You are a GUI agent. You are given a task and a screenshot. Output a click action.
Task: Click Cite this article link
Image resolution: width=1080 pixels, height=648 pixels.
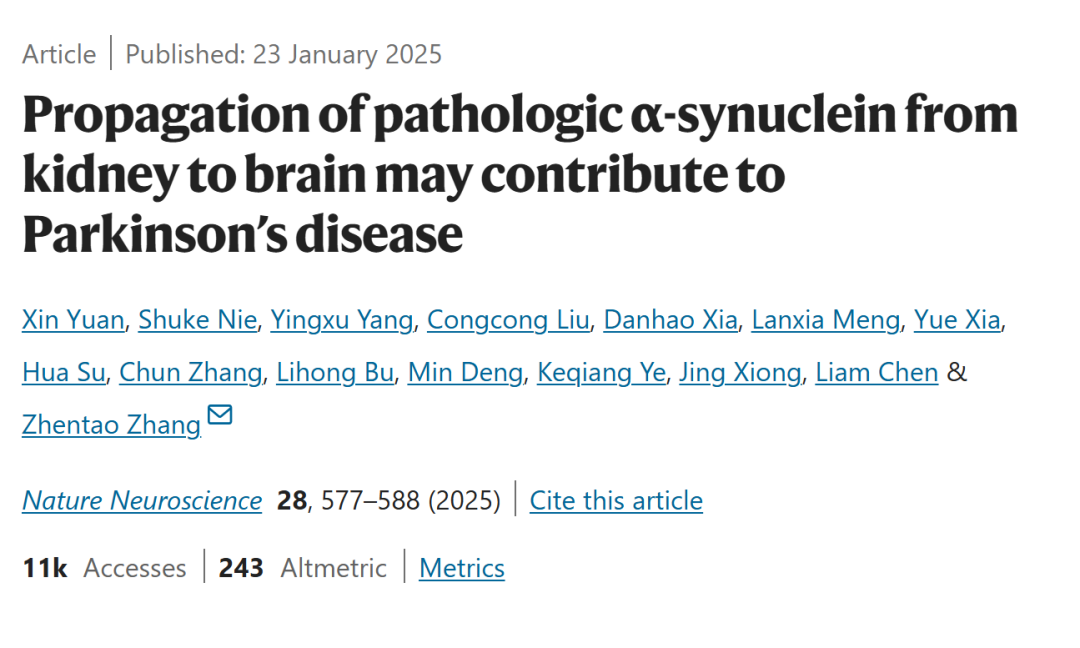(616, 501)
